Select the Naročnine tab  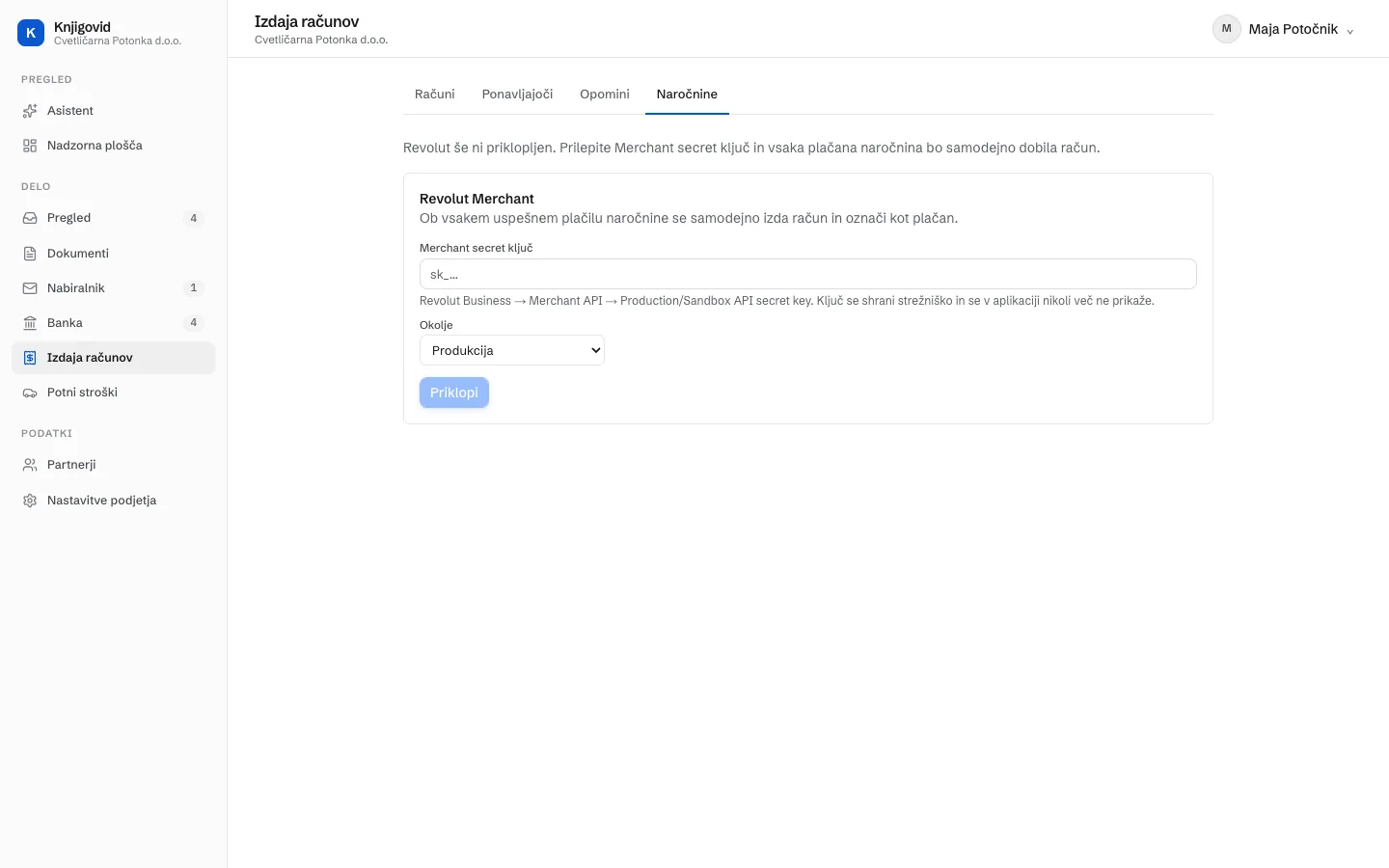687,94
